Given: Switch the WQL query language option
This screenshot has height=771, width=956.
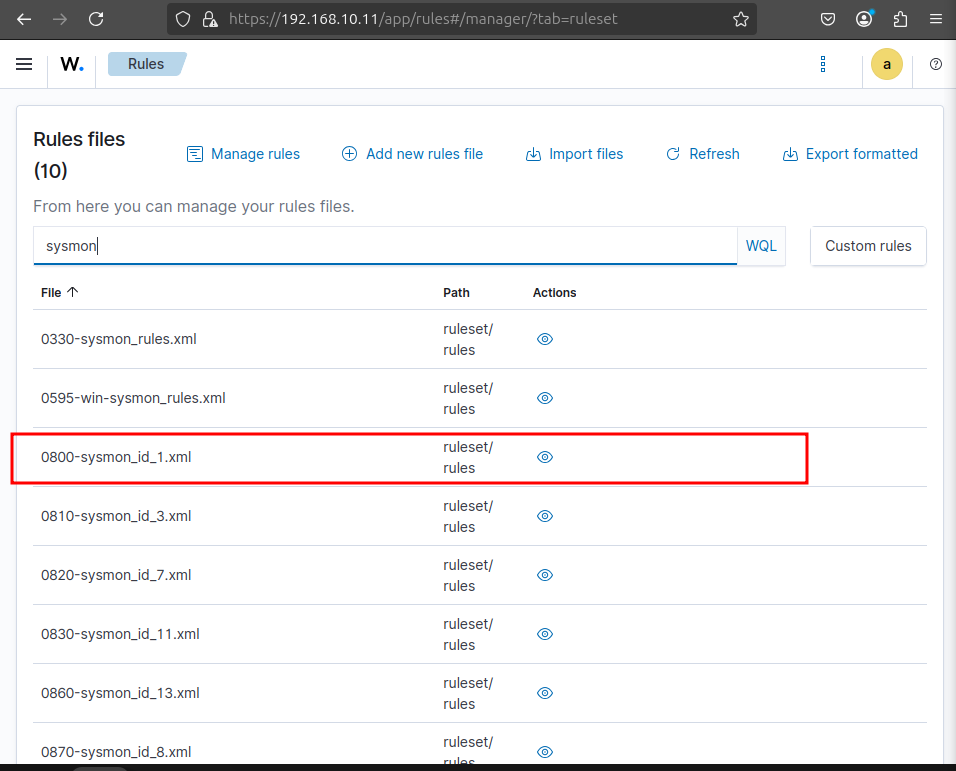Looking at the screenshot, I should pyautogui.click(x=761, y=246).
